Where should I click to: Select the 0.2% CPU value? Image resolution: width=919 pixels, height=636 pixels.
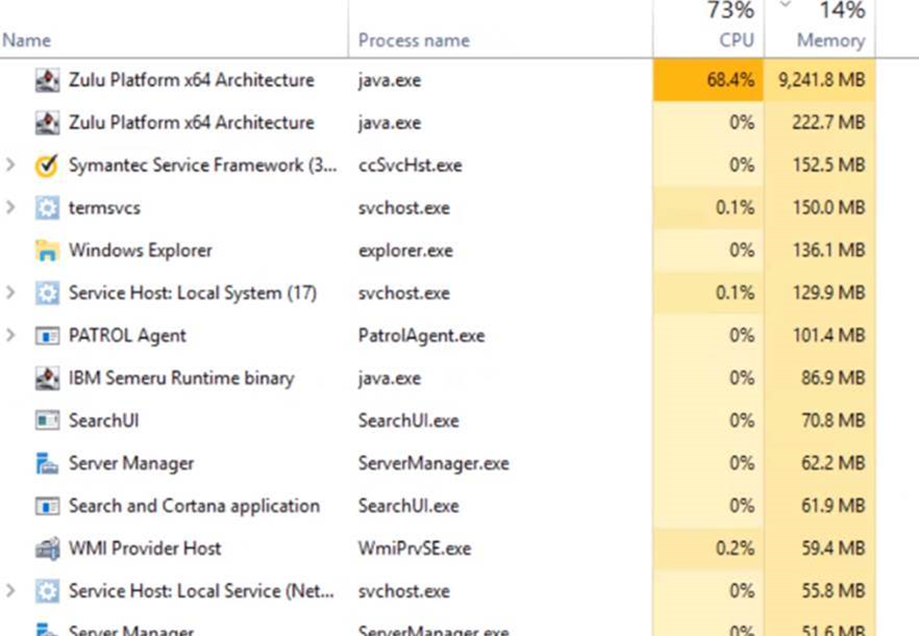point(735,548)
